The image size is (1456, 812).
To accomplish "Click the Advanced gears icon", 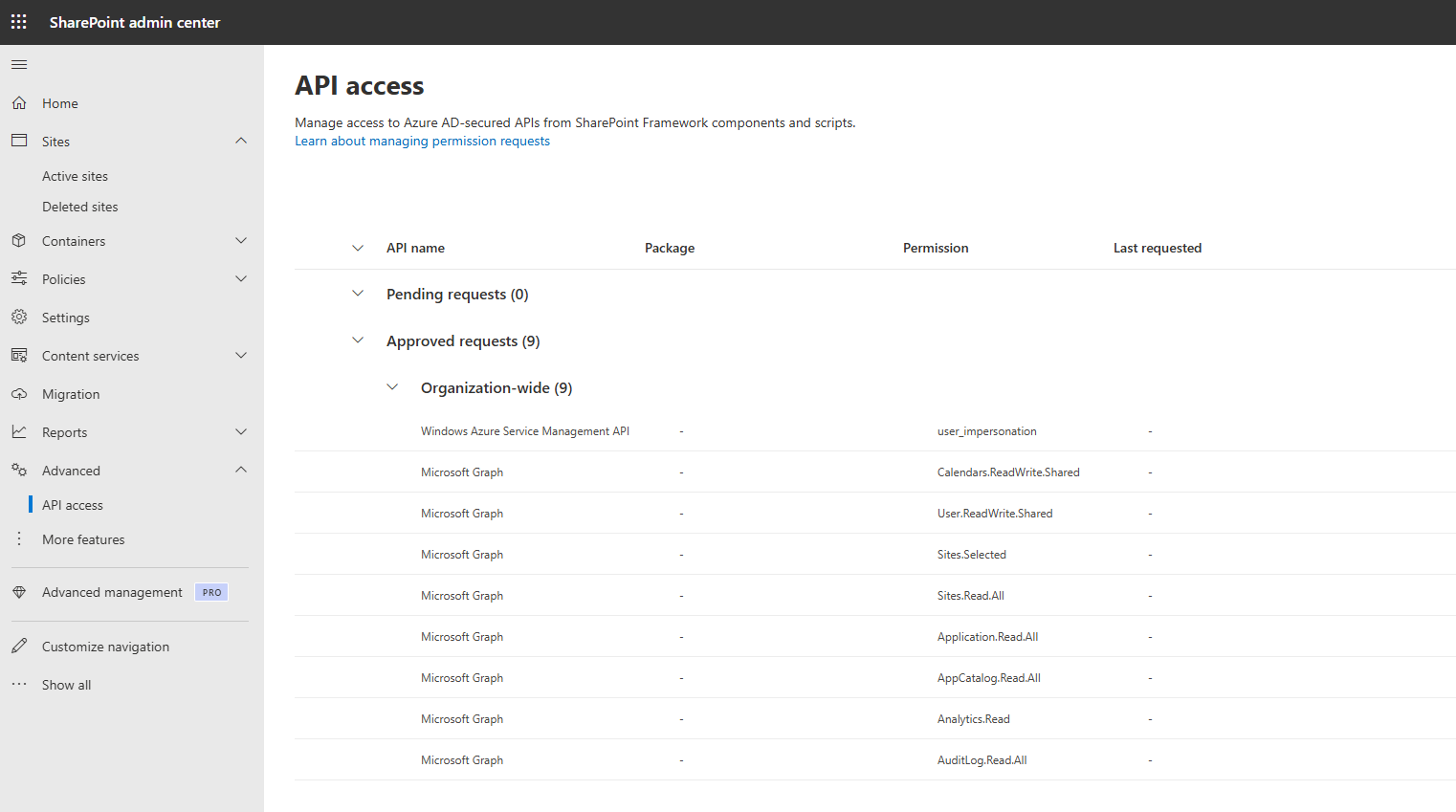I will pyautogui.click(x=19, y=470).
